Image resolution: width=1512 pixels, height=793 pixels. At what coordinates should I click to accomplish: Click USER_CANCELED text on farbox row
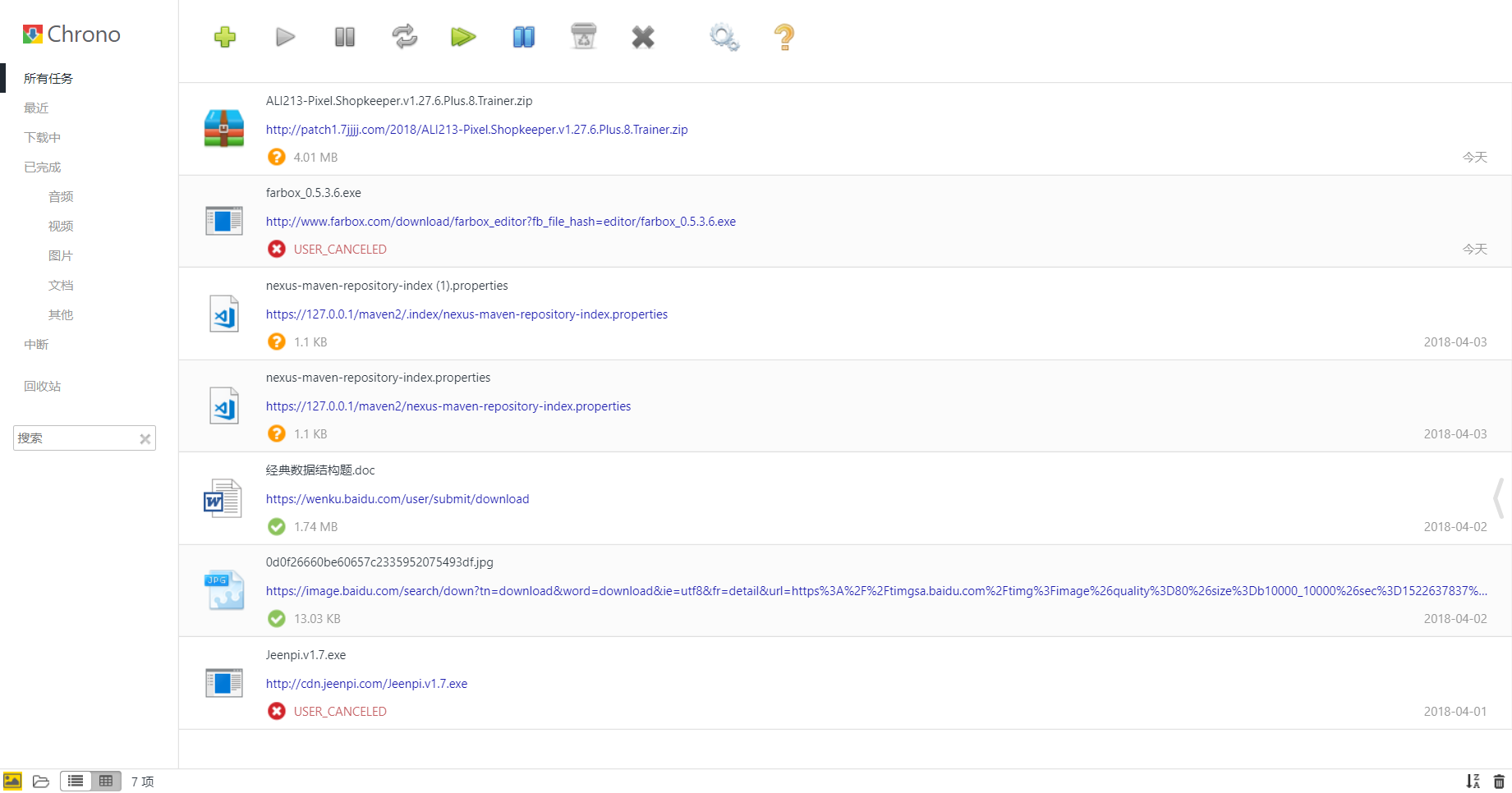point(340,250)
